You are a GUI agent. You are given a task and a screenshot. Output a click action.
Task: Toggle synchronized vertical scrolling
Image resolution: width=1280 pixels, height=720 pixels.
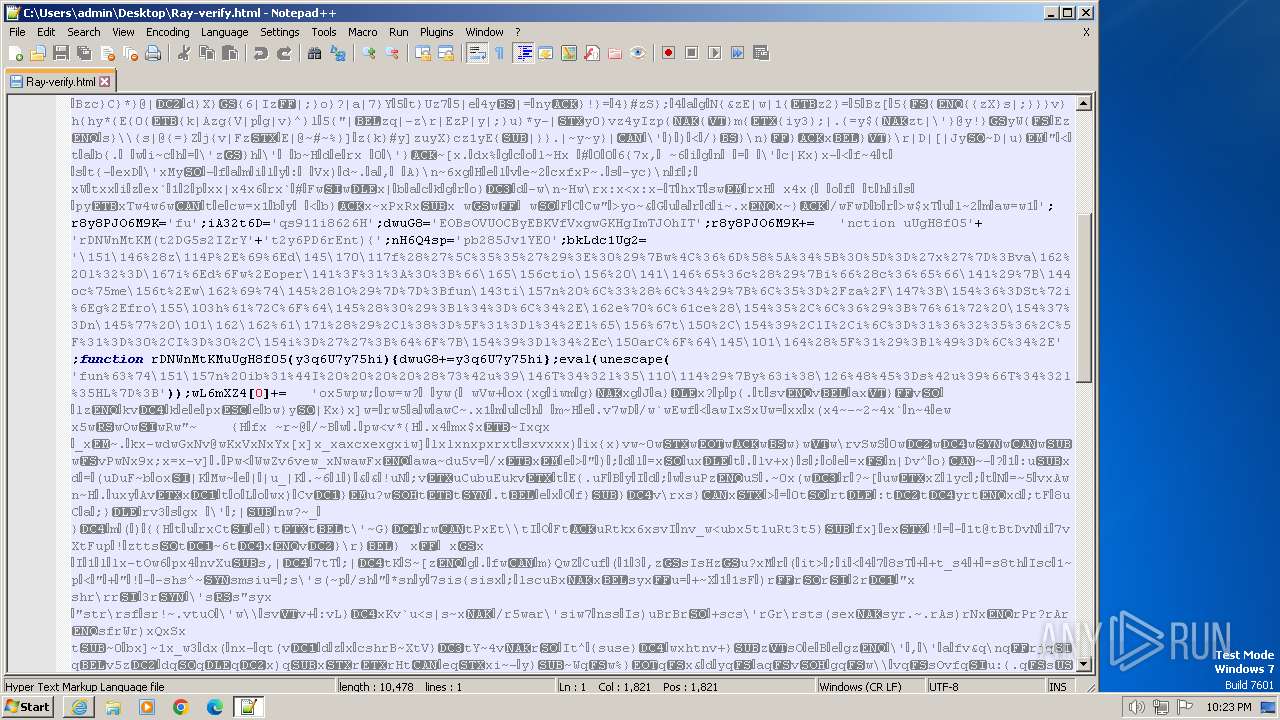click(x=423, y=53)
